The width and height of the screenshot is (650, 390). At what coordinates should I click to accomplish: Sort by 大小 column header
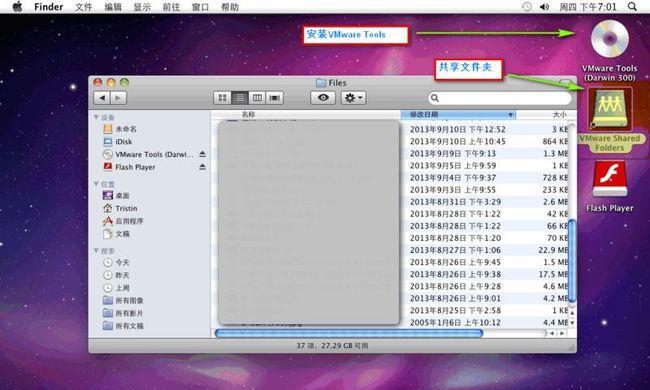pyautogui.click(x=543, y=115)
